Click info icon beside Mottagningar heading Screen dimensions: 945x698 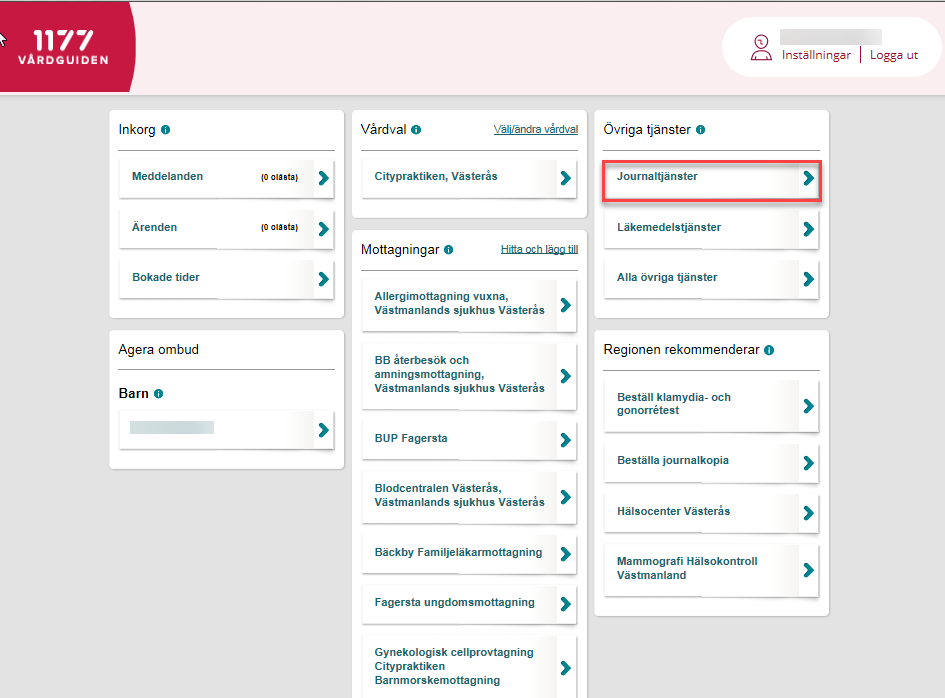(x=448, y=250)
